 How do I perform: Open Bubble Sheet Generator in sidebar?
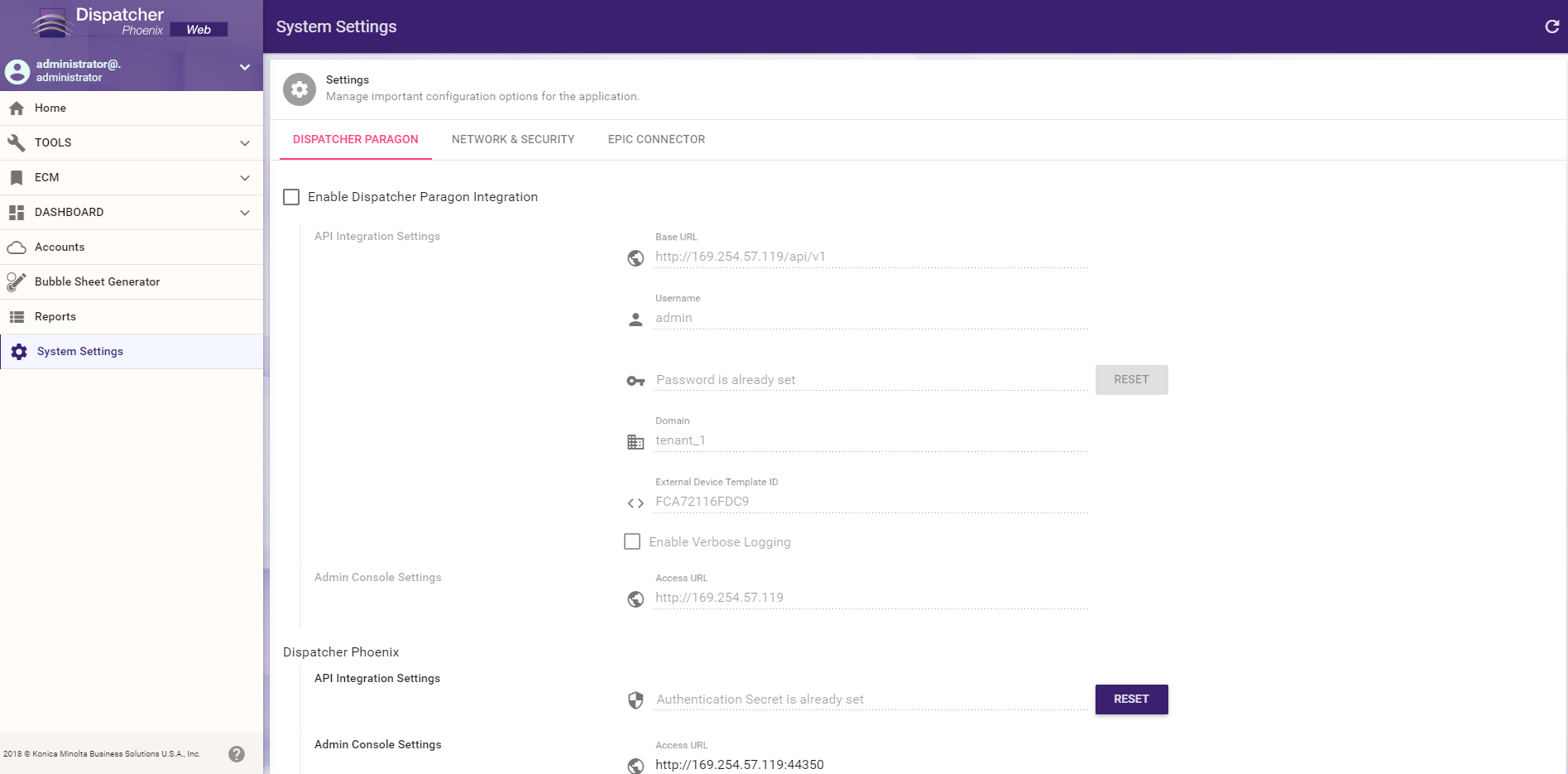(x=132, y=282)
